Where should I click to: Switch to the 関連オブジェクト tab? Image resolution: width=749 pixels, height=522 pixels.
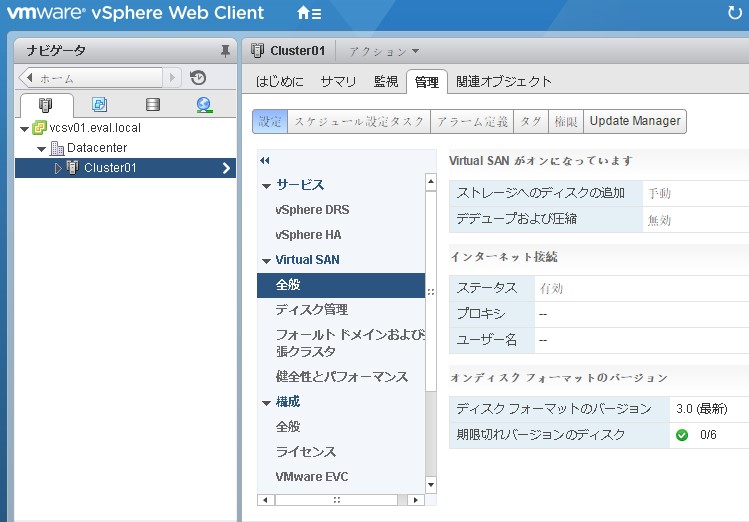coord(503,82)
